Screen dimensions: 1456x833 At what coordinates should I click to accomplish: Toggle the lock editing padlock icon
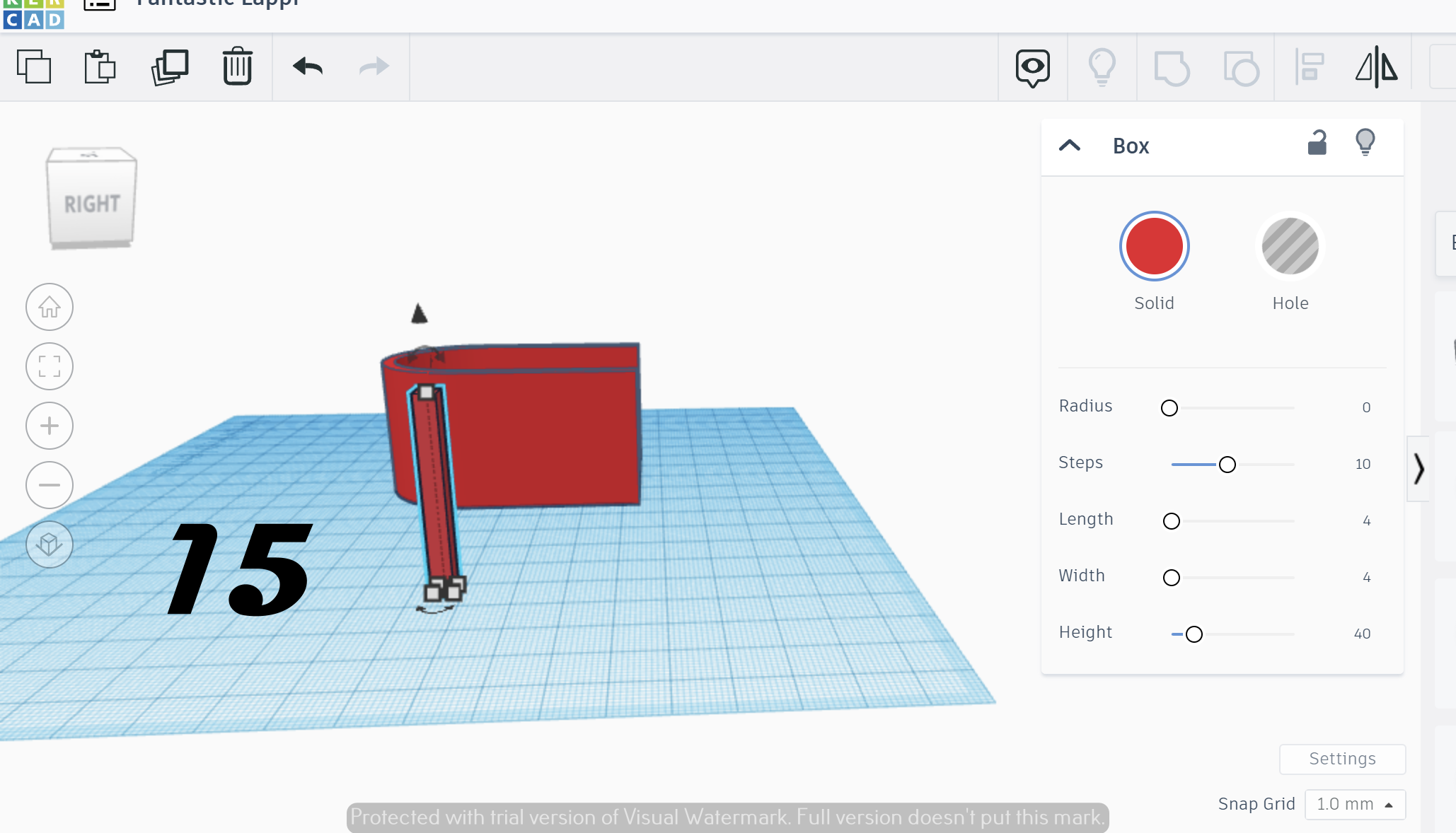[1317, 143]
